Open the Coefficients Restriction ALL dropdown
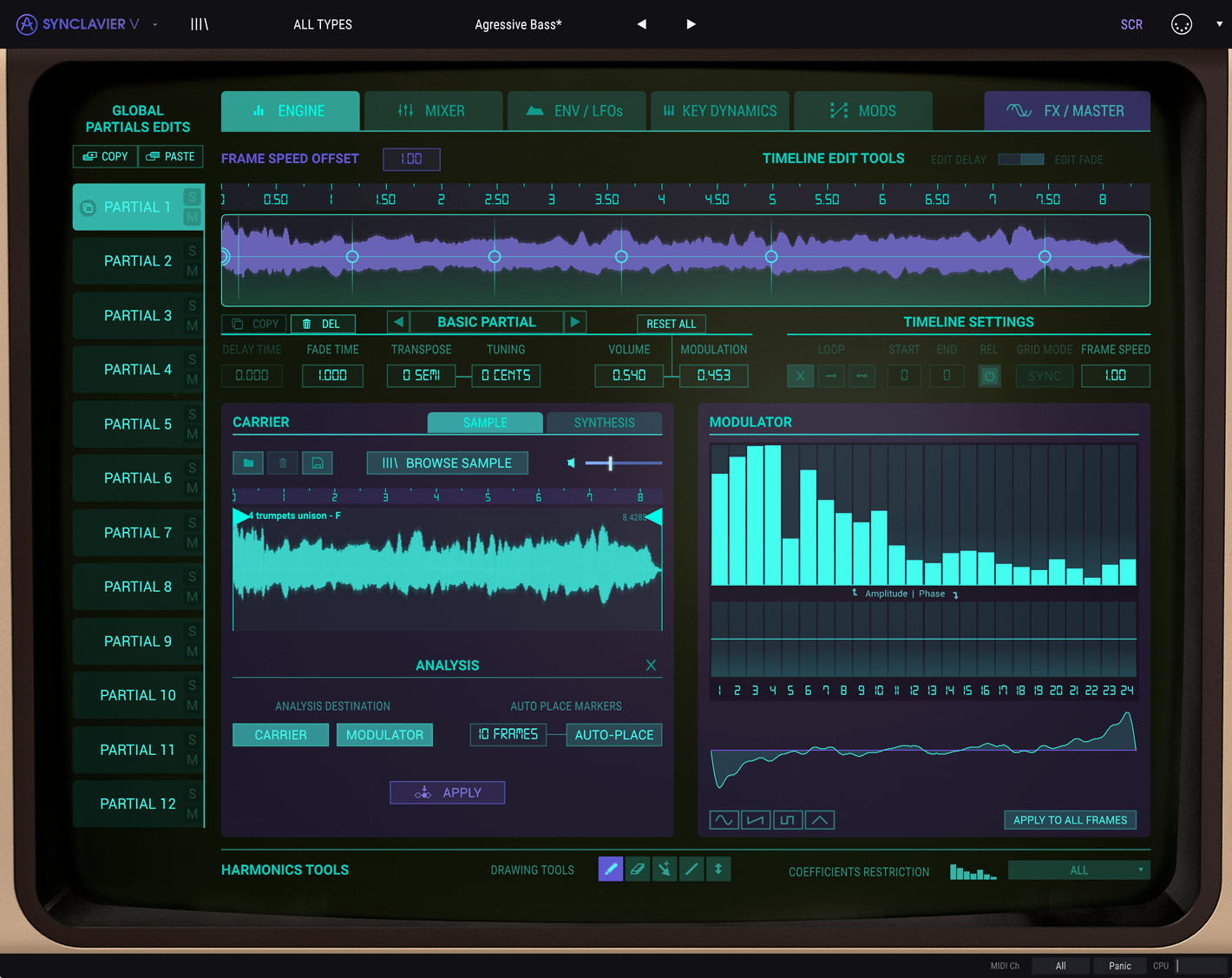Screen dimensions: 1232x978 (x=1078, y=870)
